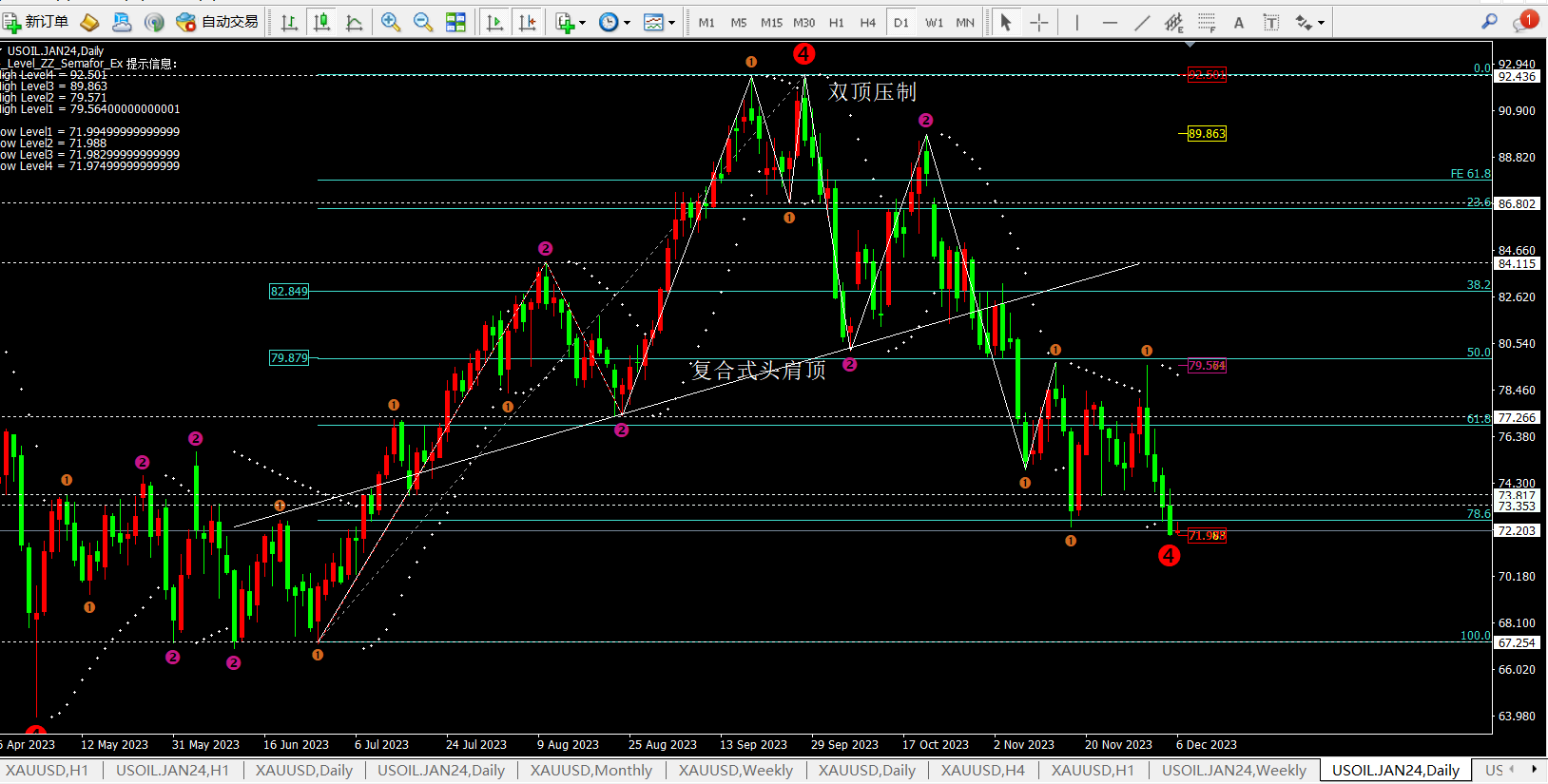Select the draw trendline tool

tap(1142, 22)
